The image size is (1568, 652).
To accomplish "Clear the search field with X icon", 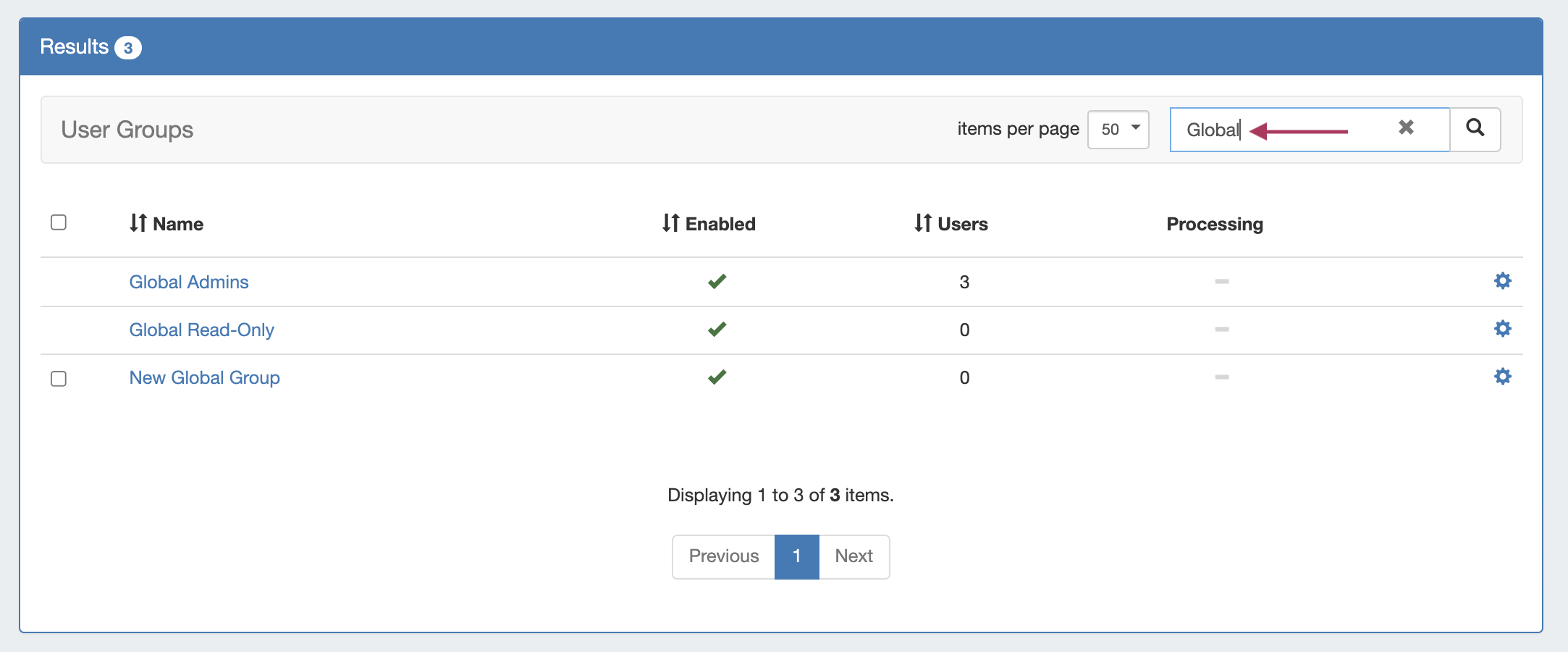I will coord(1405,128).
